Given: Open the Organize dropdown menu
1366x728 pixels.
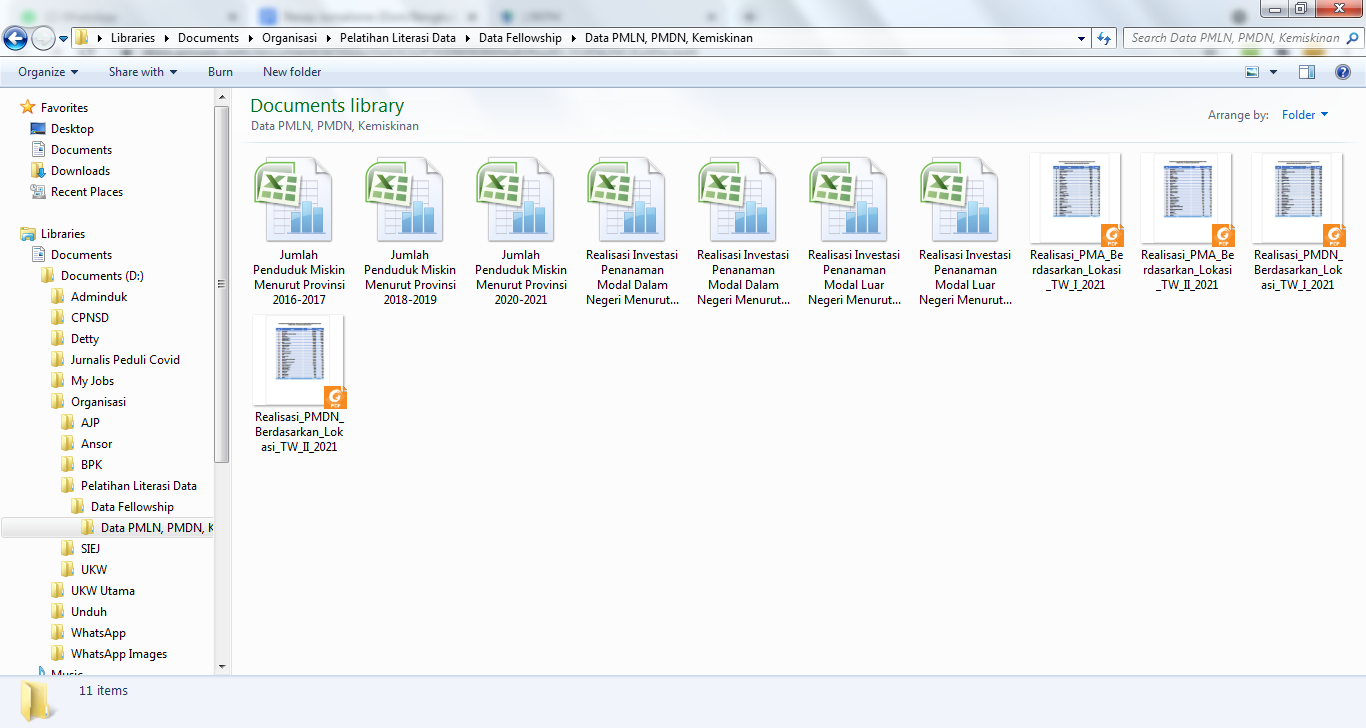Looking at the screenshot, I should click(x=48, y=72).
